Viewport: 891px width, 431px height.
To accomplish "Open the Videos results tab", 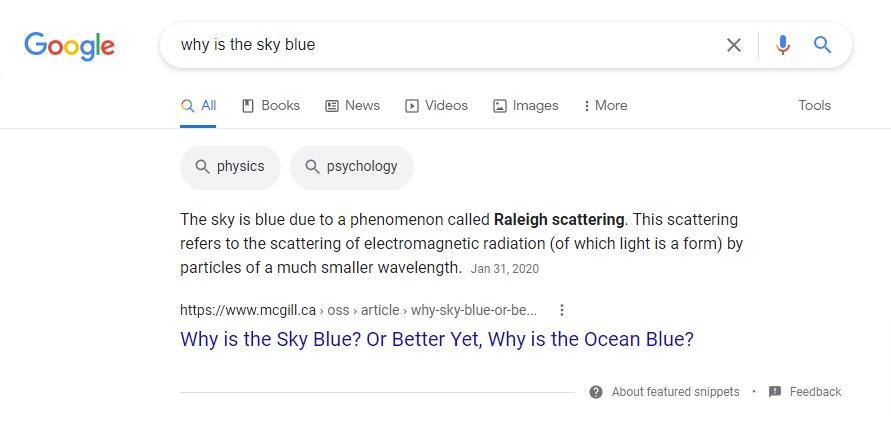I will coord(436,105).
